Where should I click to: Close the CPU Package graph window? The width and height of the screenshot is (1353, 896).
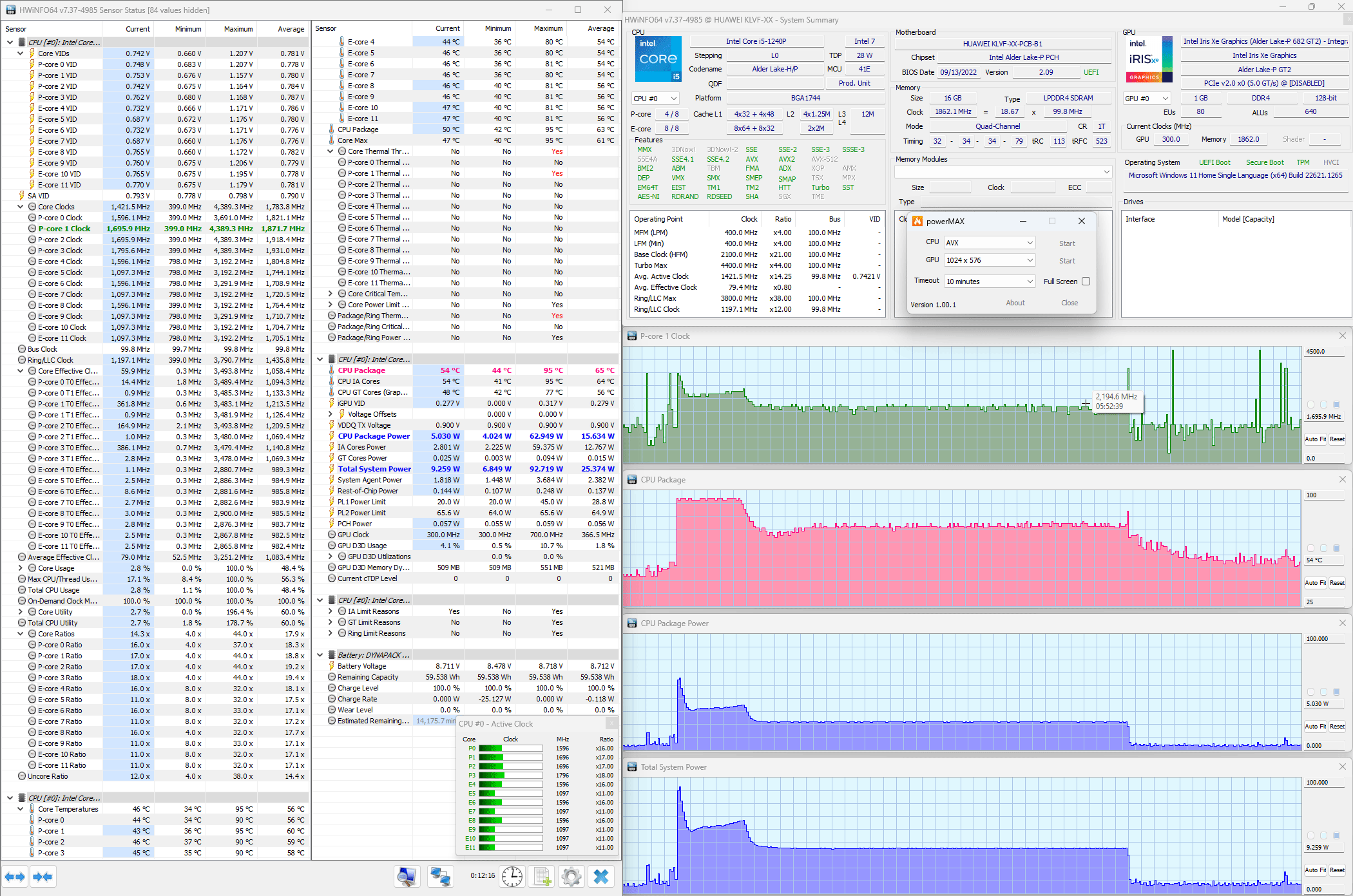1343,479
